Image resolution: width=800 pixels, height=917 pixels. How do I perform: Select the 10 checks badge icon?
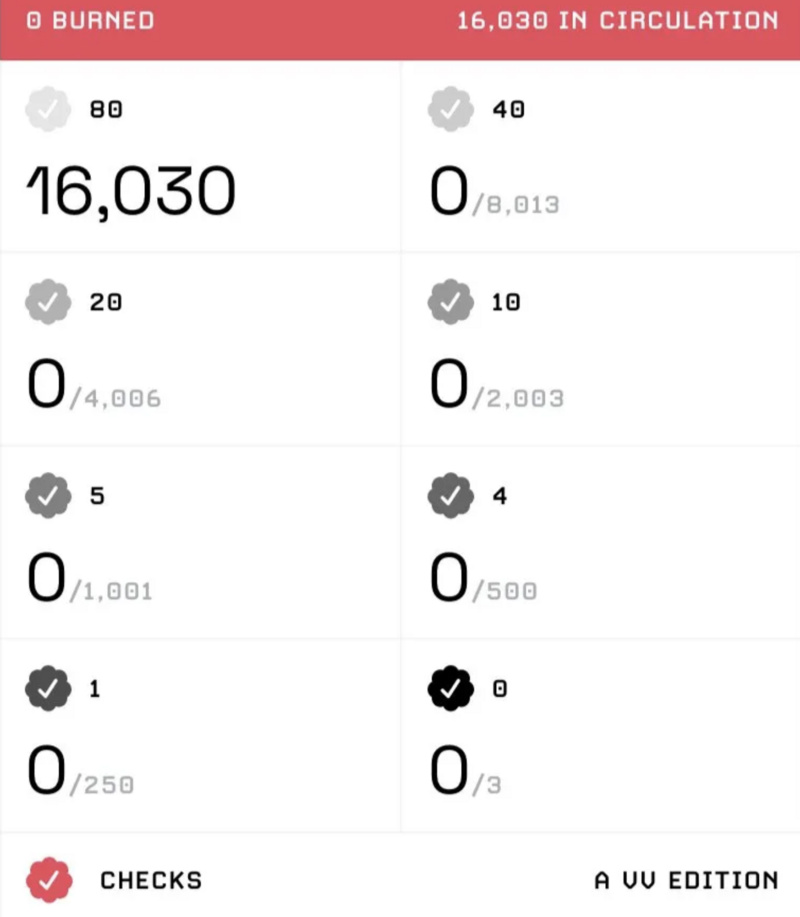pyautogui.click(x=450, y=302)
